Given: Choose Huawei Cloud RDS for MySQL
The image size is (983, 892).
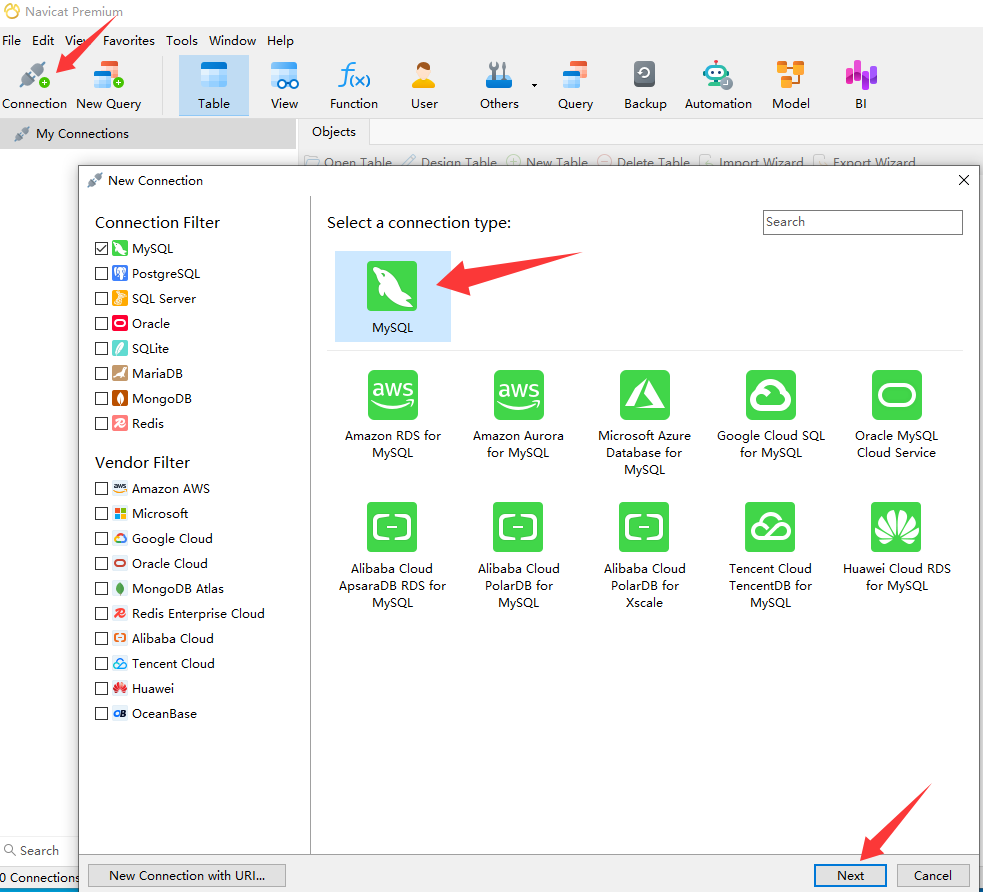Looking at the screenshot, I should coord(896,547).
